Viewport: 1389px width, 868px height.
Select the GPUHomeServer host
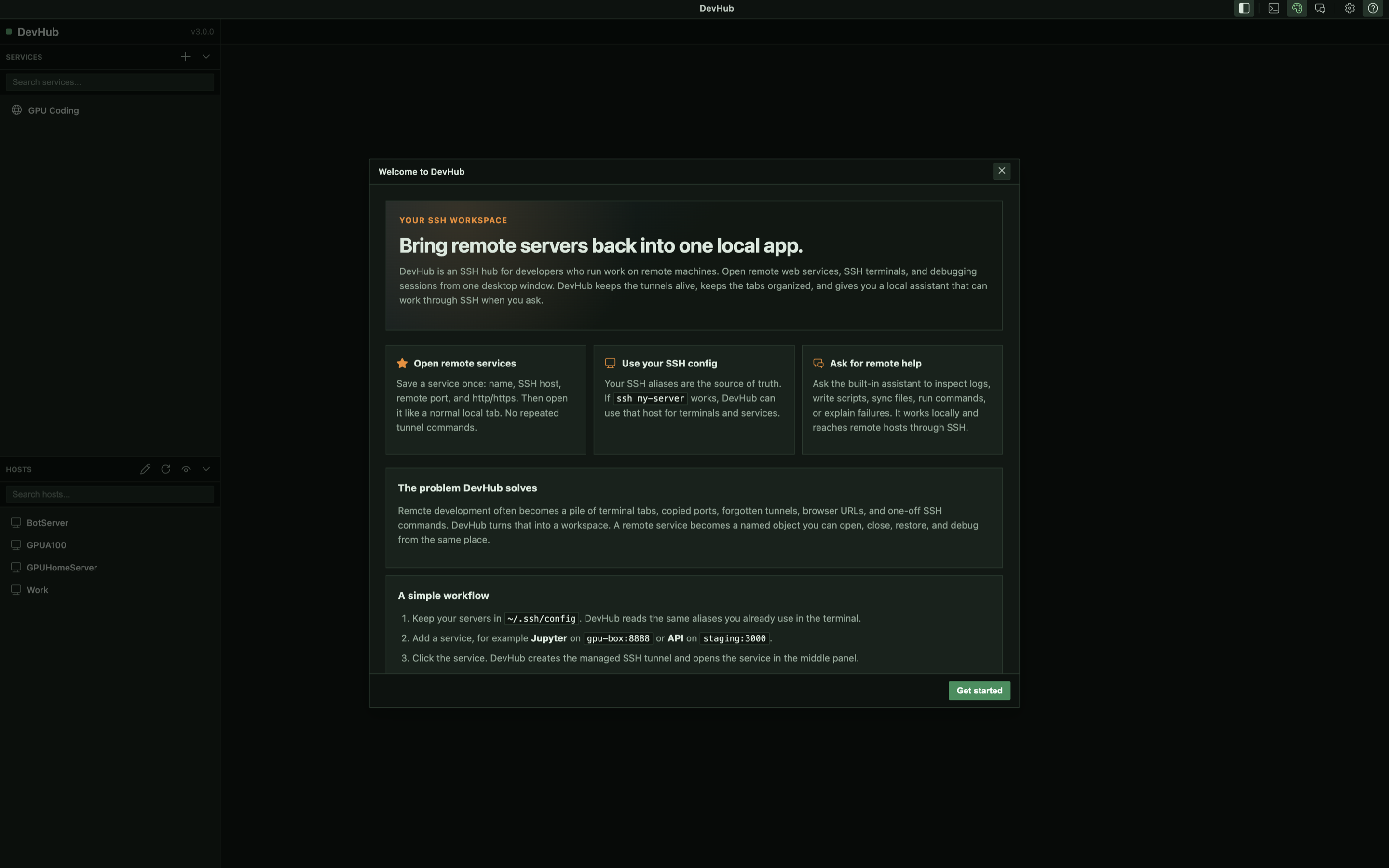tap(109, 567)
